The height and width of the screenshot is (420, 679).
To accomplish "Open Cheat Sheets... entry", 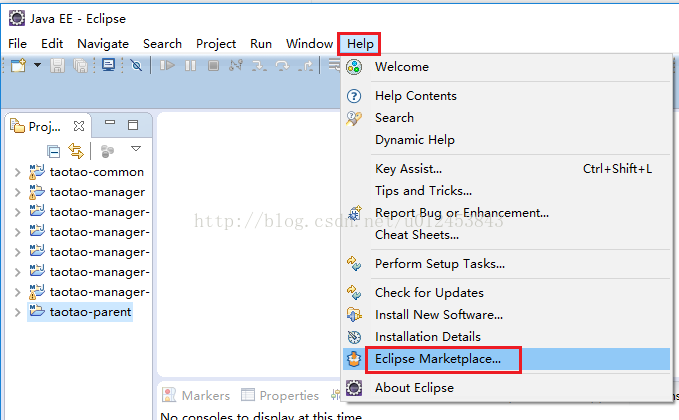I will 507,235.
